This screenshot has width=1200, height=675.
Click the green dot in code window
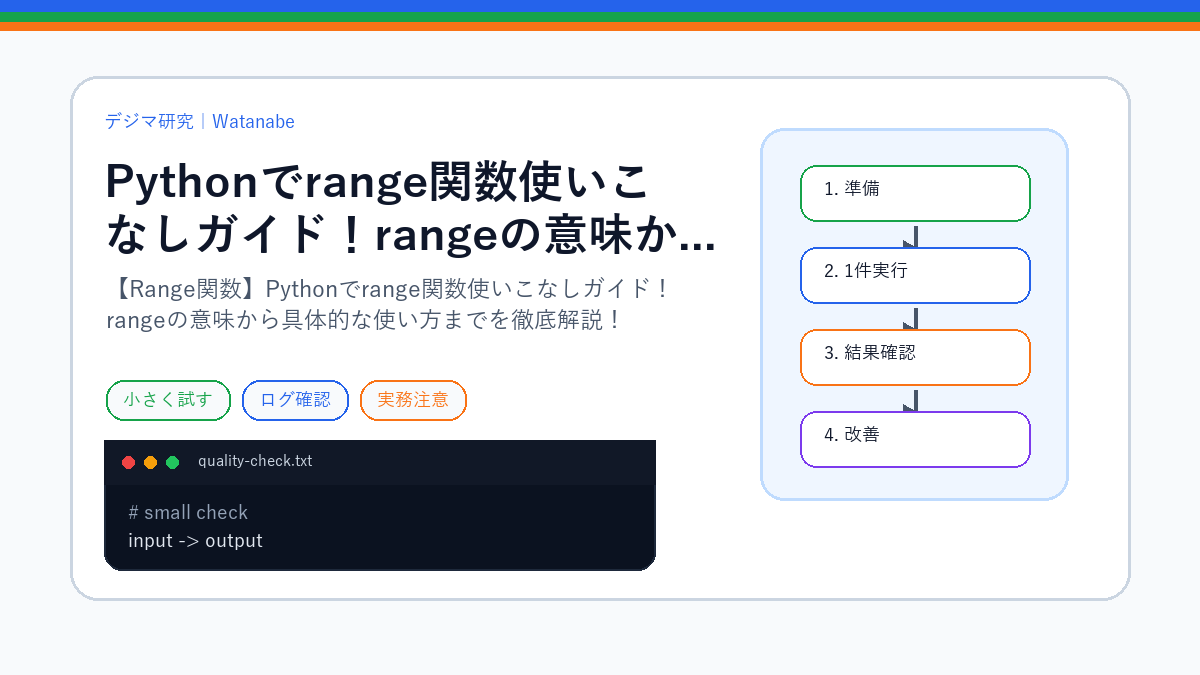tap(172, 462)
